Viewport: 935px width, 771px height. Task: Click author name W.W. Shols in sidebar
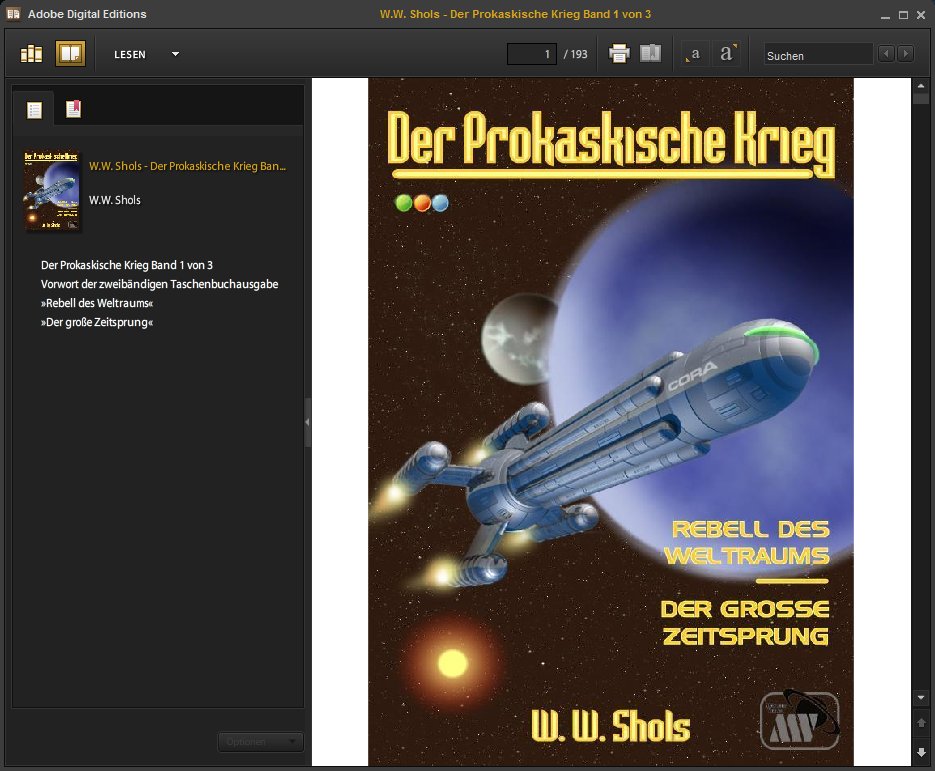[x=114, y=200]
